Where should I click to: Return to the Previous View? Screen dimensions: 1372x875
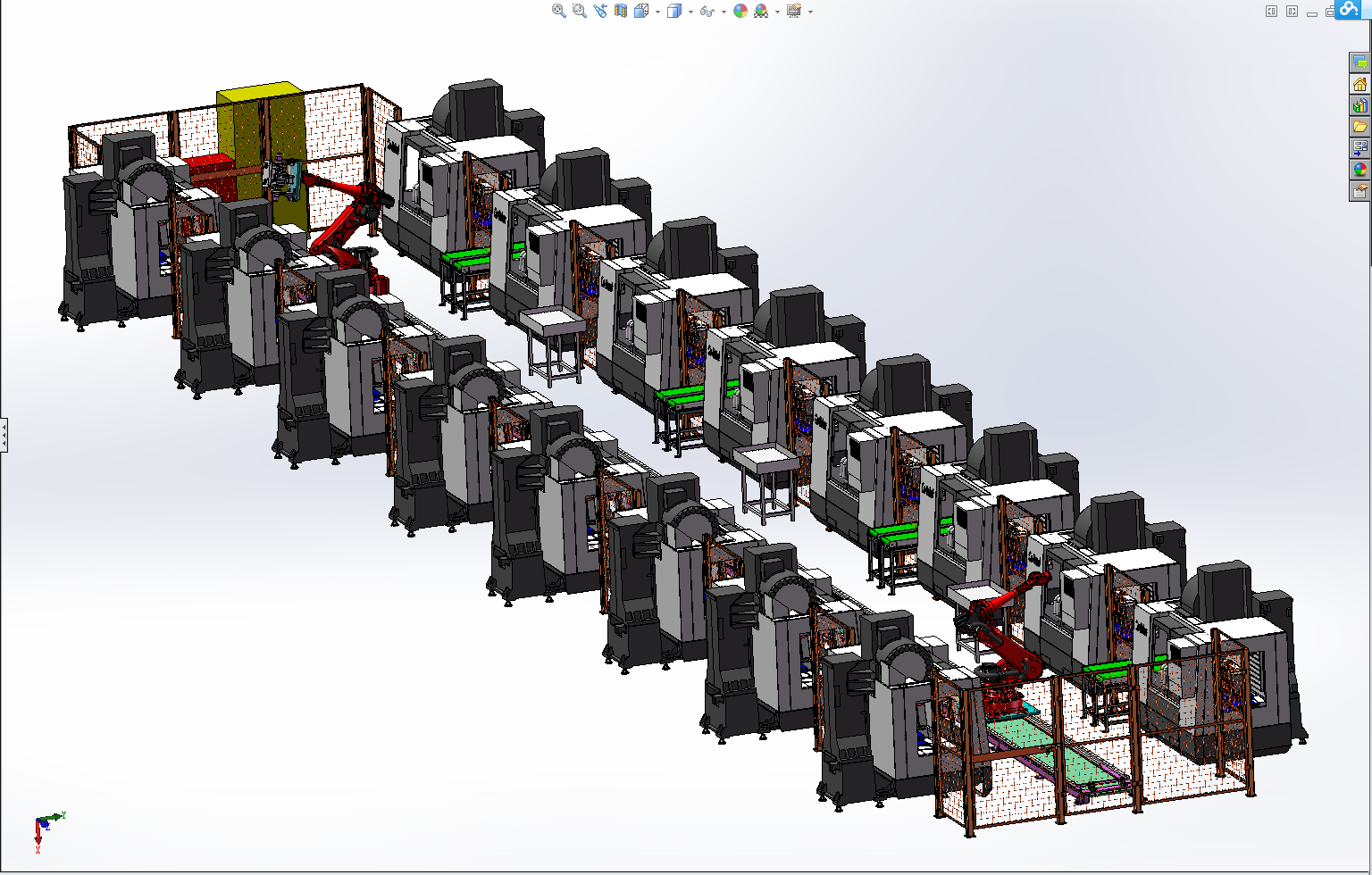[x=599, y=11]
